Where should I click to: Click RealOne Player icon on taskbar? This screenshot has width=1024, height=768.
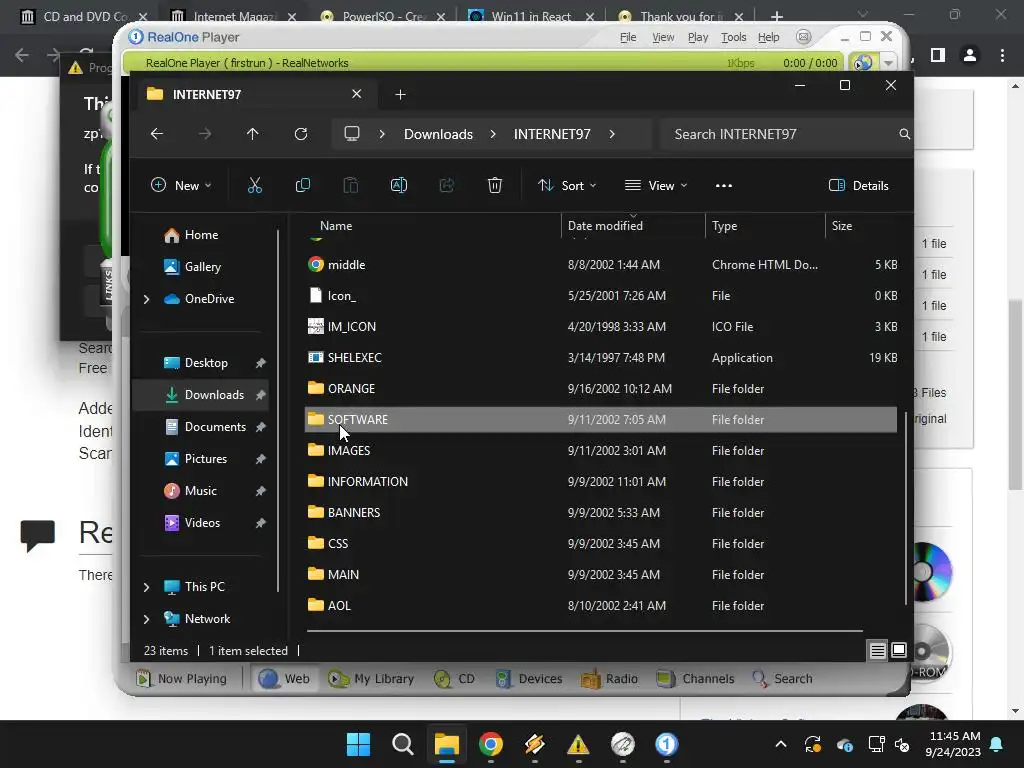666,744
